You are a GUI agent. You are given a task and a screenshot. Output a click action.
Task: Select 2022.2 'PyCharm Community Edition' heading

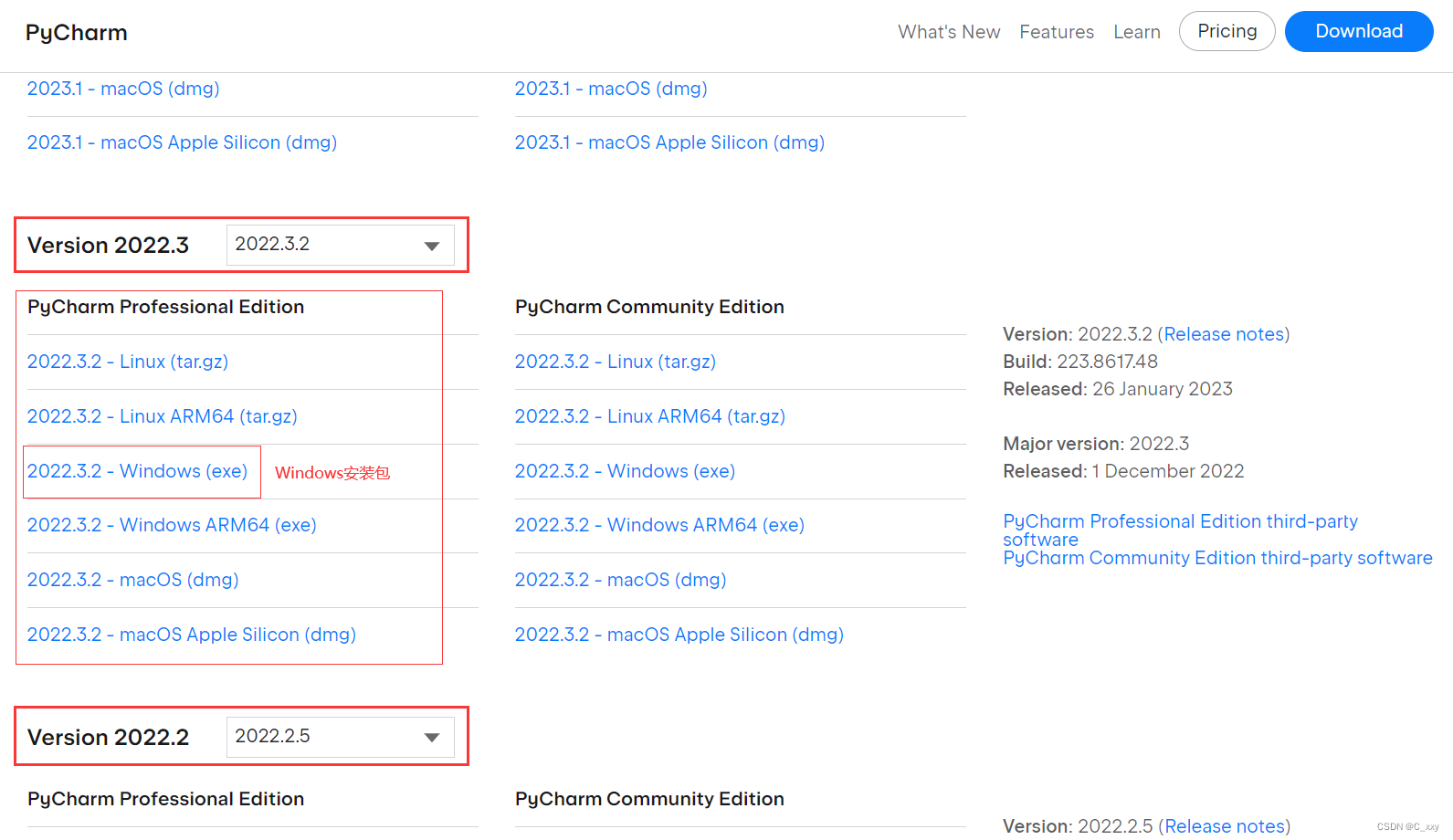649,799
